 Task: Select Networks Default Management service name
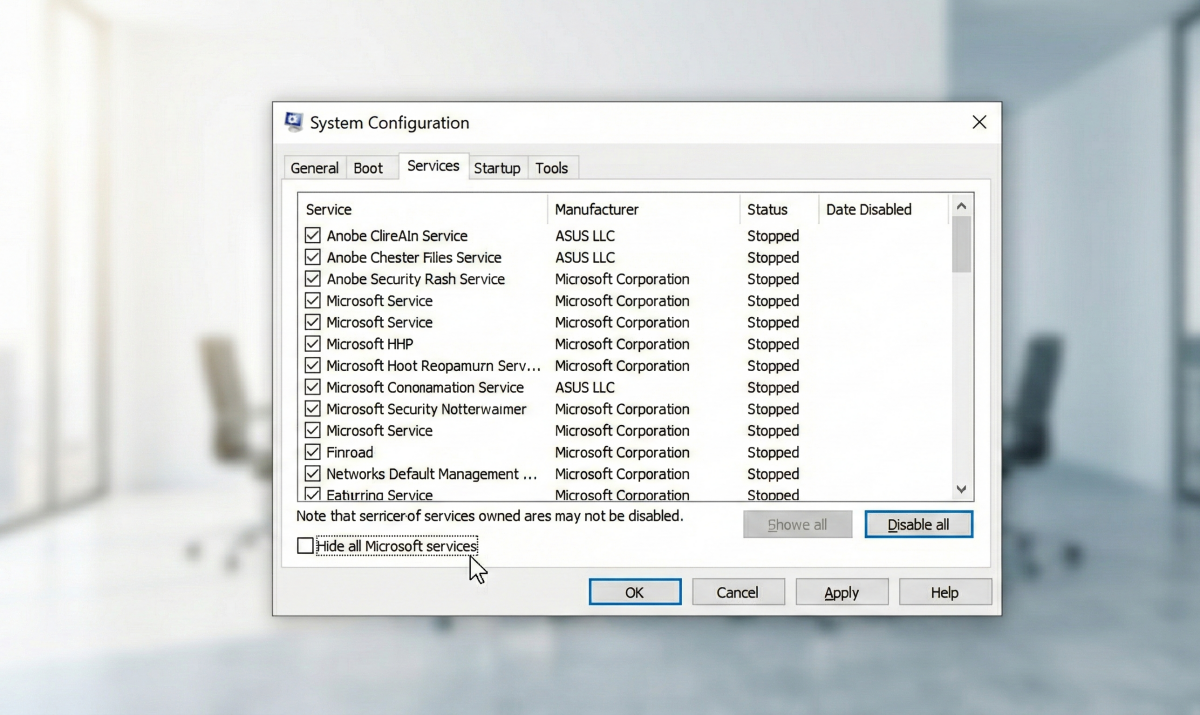432,474
